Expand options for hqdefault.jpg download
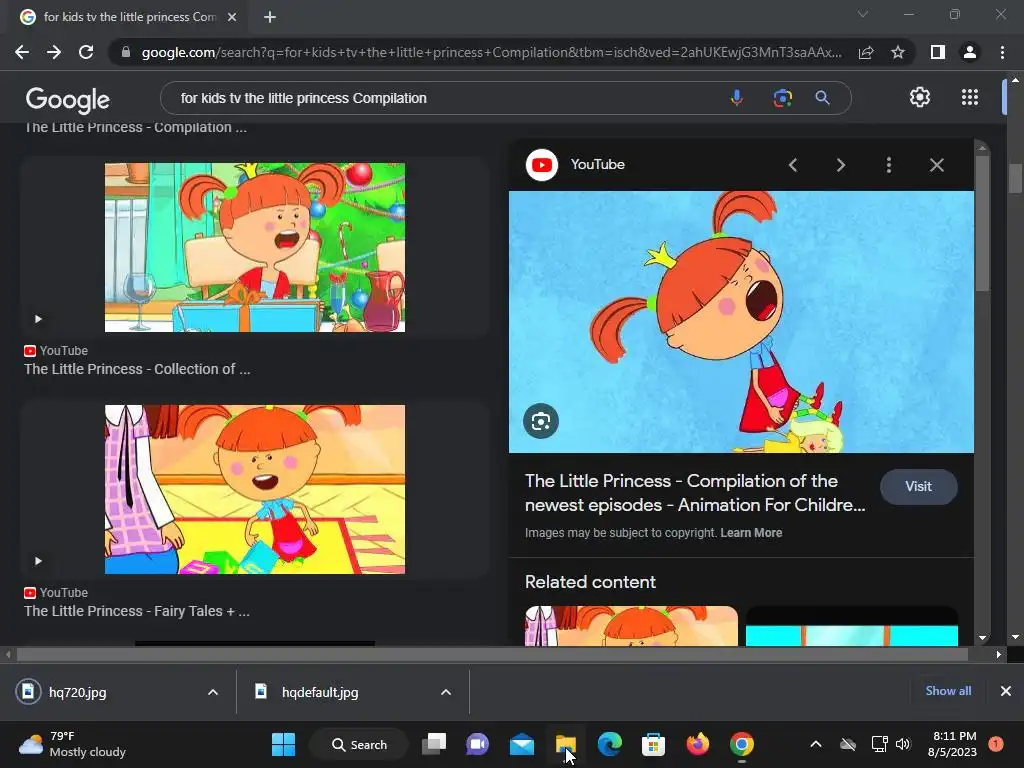The width and height of the screenshot is (1024, 768). 446,692
